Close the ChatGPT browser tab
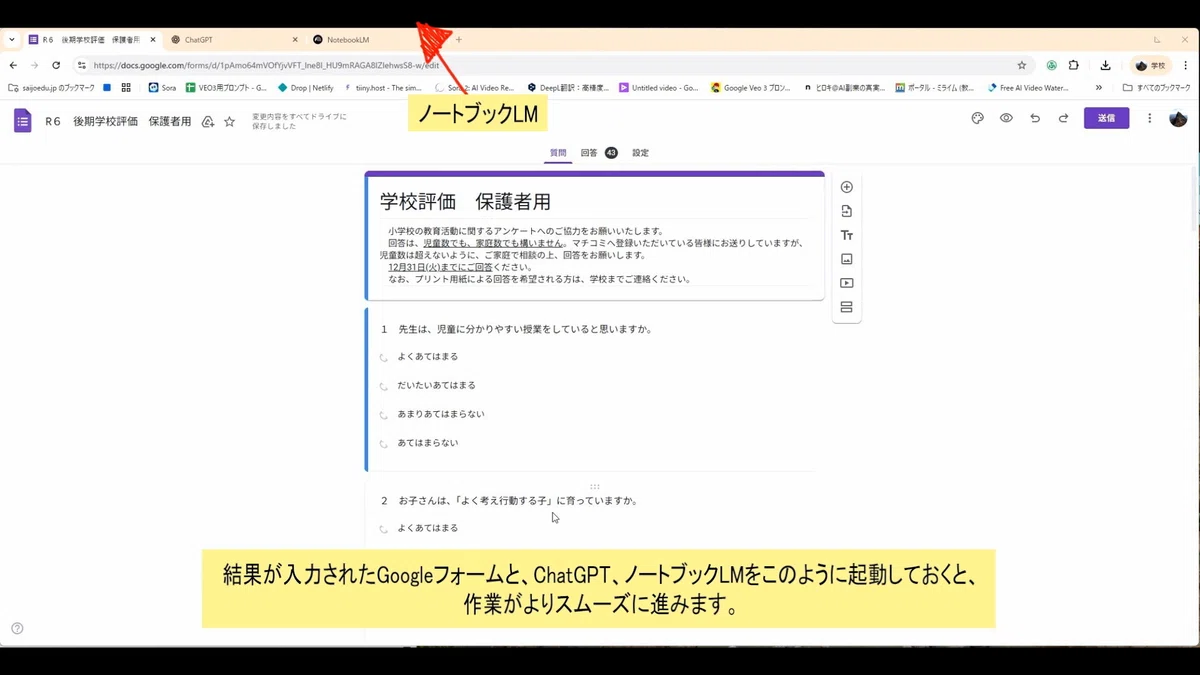1200x675 pixels. point(295,40)
